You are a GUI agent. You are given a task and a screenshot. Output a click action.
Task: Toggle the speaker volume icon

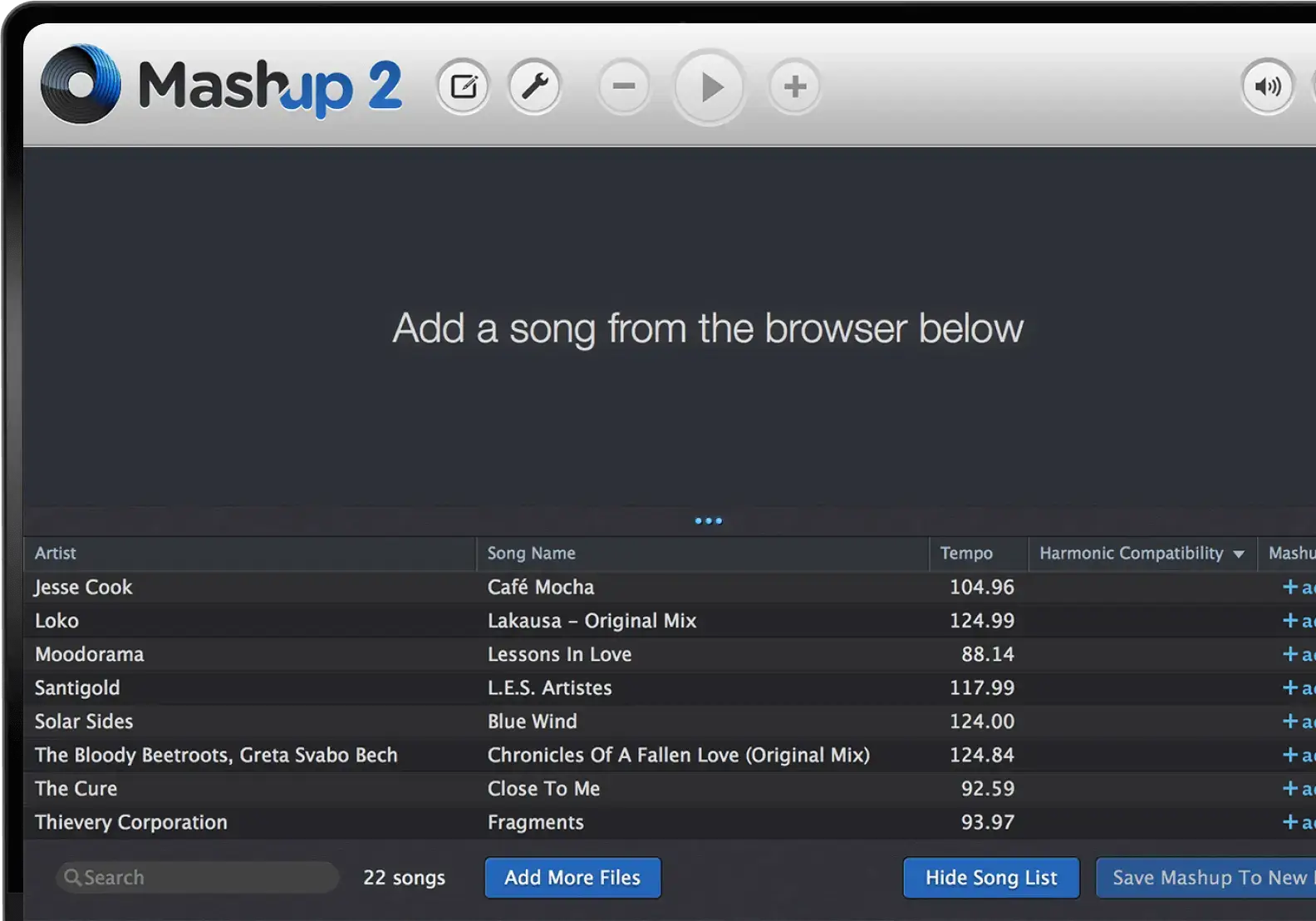tap(1268, 86)
